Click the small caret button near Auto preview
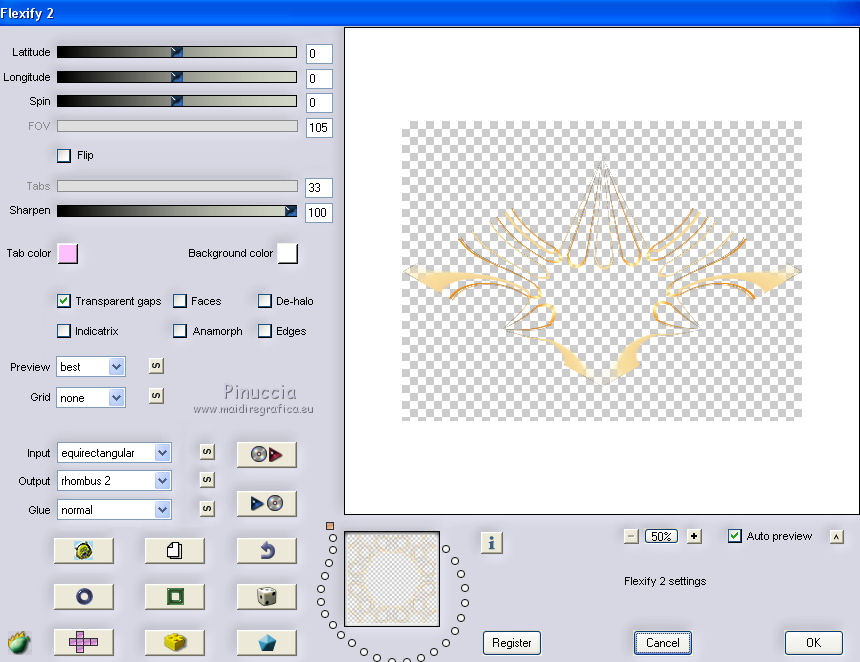Image resolution: width=860 pixels, height=662 pixels. click(x=836, y=537)
